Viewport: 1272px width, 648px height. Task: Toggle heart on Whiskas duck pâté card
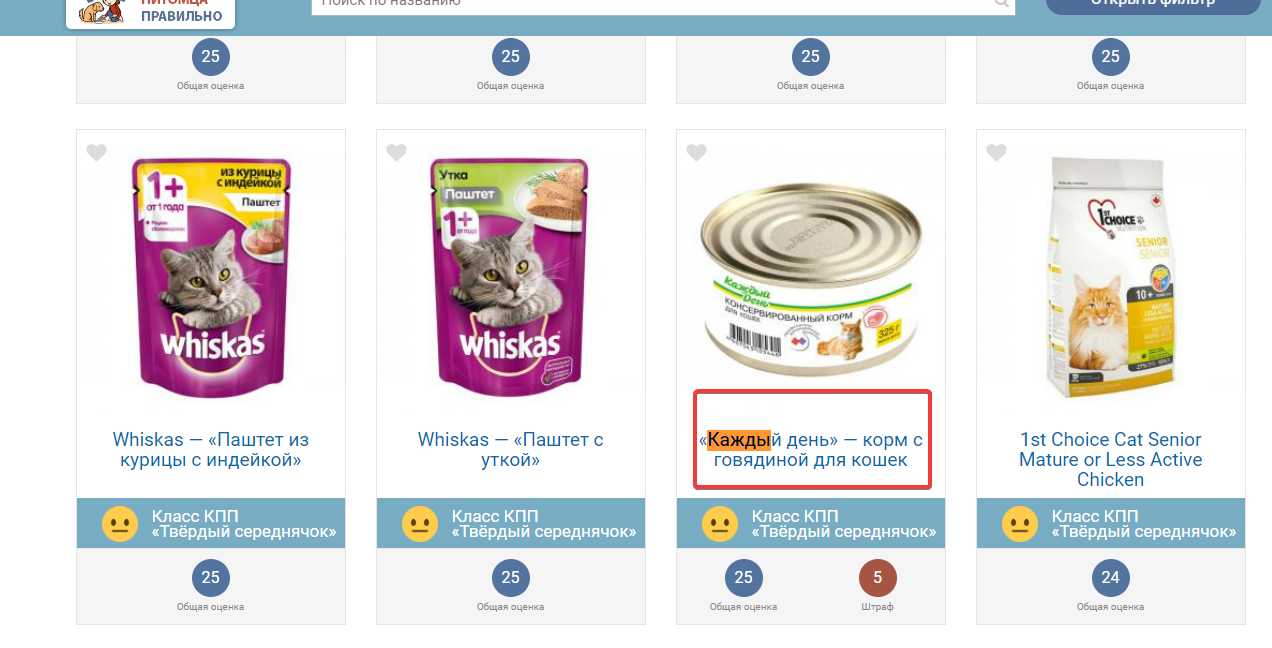tap(396, 153)
